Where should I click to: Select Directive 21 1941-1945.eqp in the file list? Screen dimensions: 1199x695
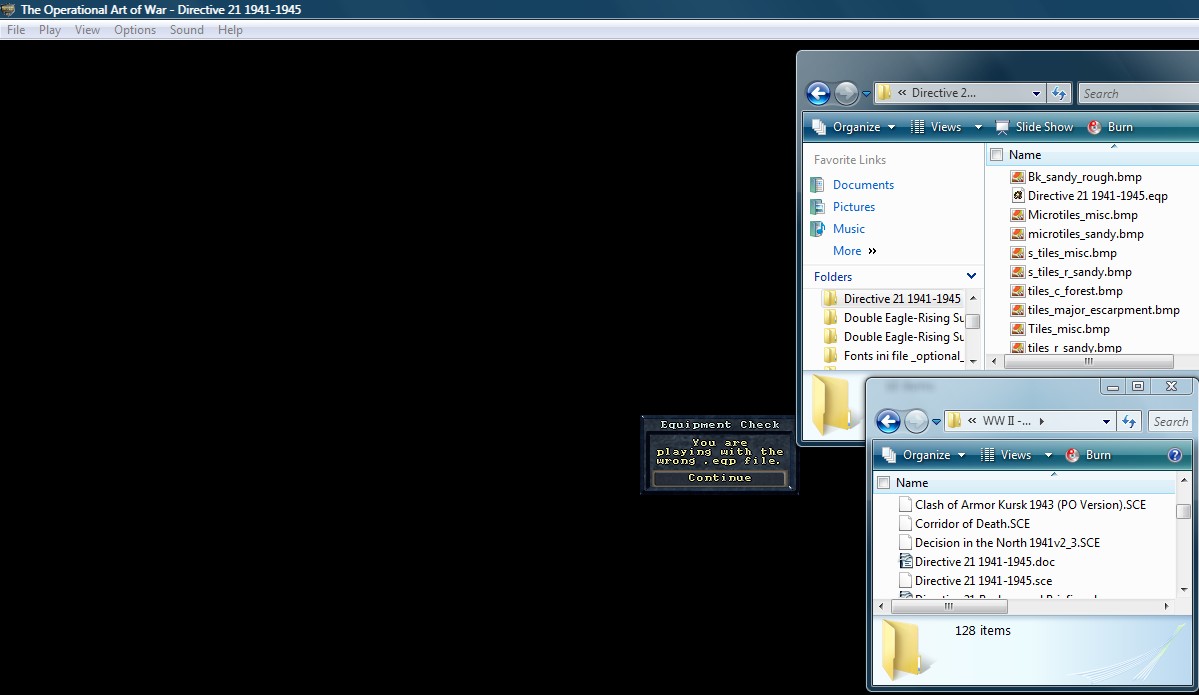click(1094, 195)
